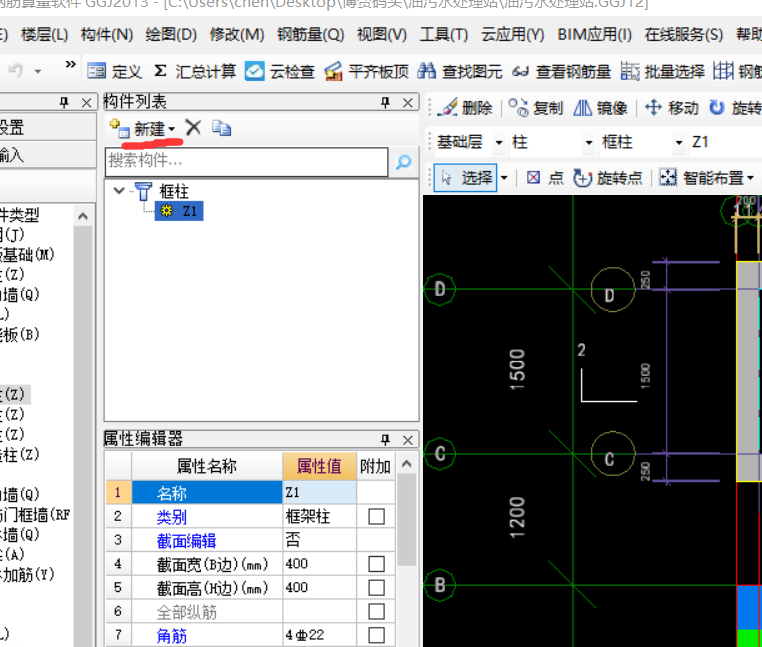Open the 柱 component type dropdown

(x=589, y=142)
